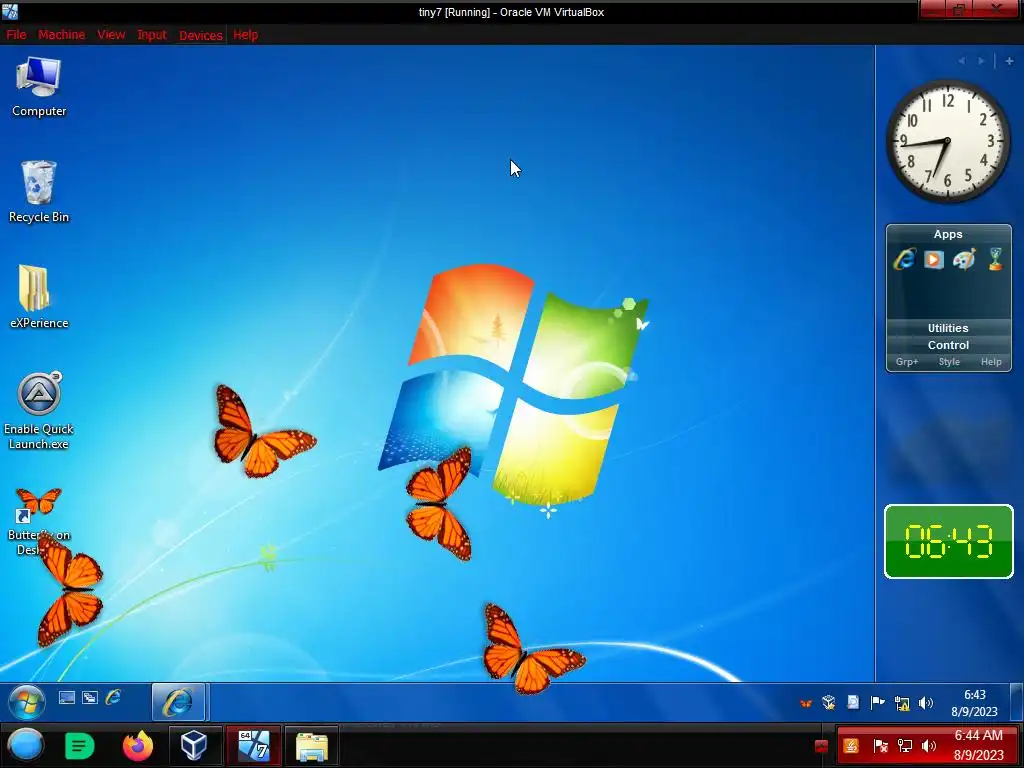1024x768 pixels.
Task: Click the host network tray icon
Action: pos(904,746)
